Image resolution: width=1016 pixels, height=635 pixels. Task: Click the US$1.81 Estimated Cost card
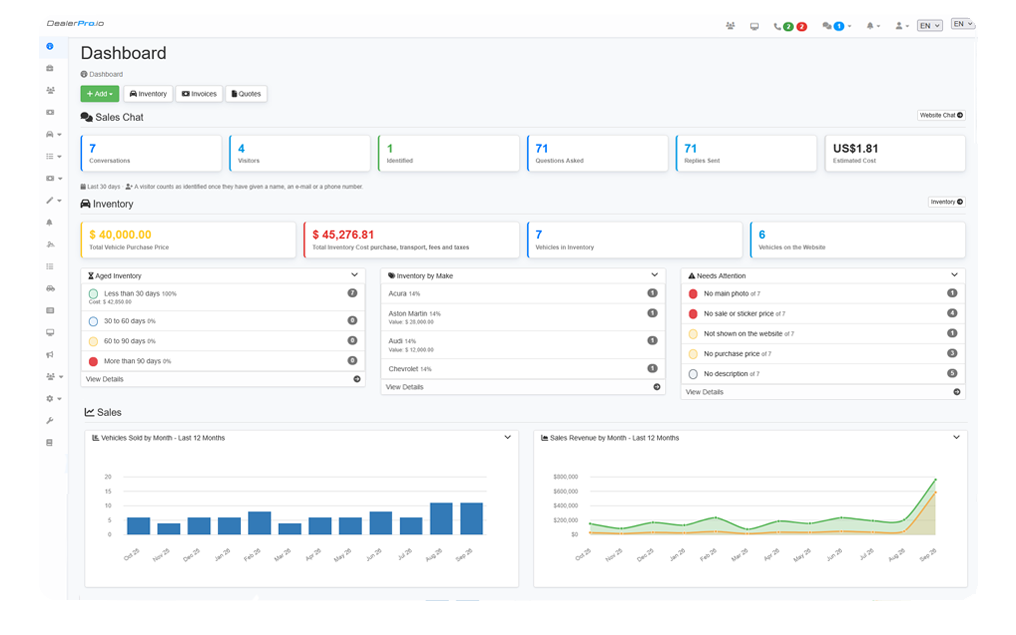pyautogui.click(x=895, y=154)
